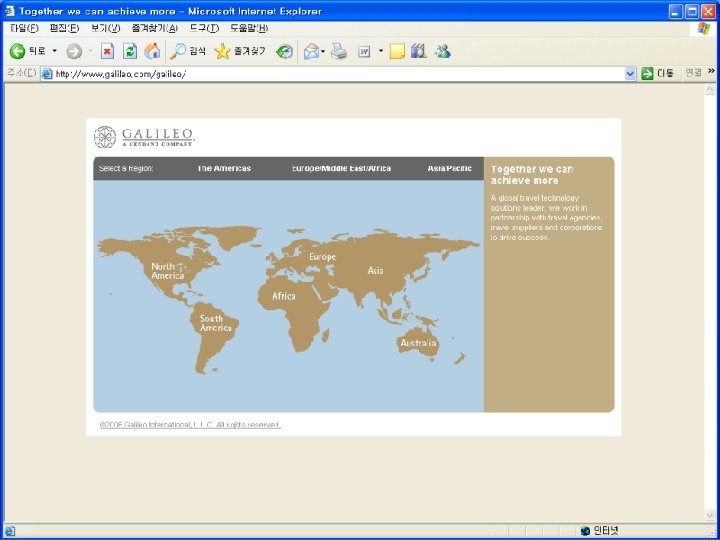Screen dimensions: 720x540
Task: Open the Favorites menu
Action: coord(155,28)
